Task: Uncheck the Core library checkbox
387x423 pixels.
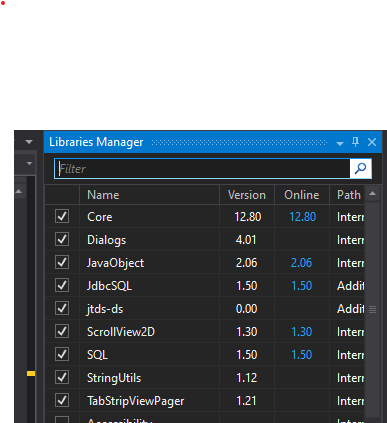Action: [x=62, y=216]
